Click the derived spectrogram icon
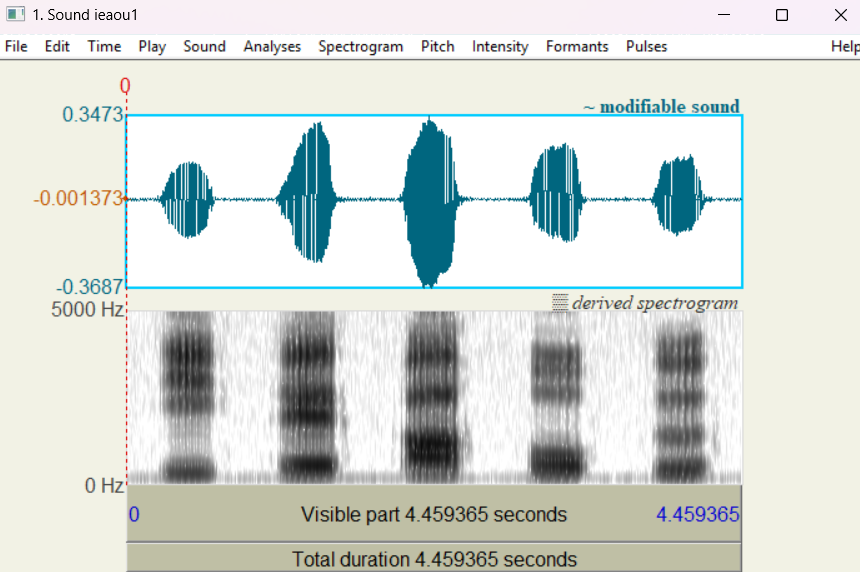 pyautogui.click(x=559, y=303)
